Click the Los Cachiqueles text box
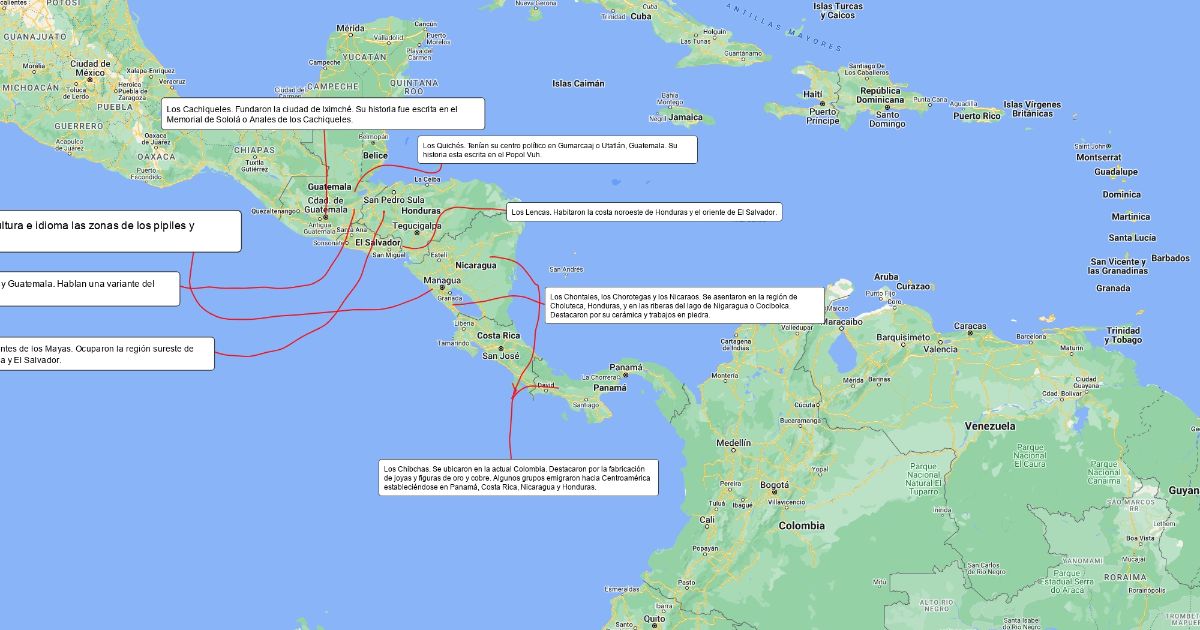Viewport: 1200px width, 630px height. tap(322, 113)
